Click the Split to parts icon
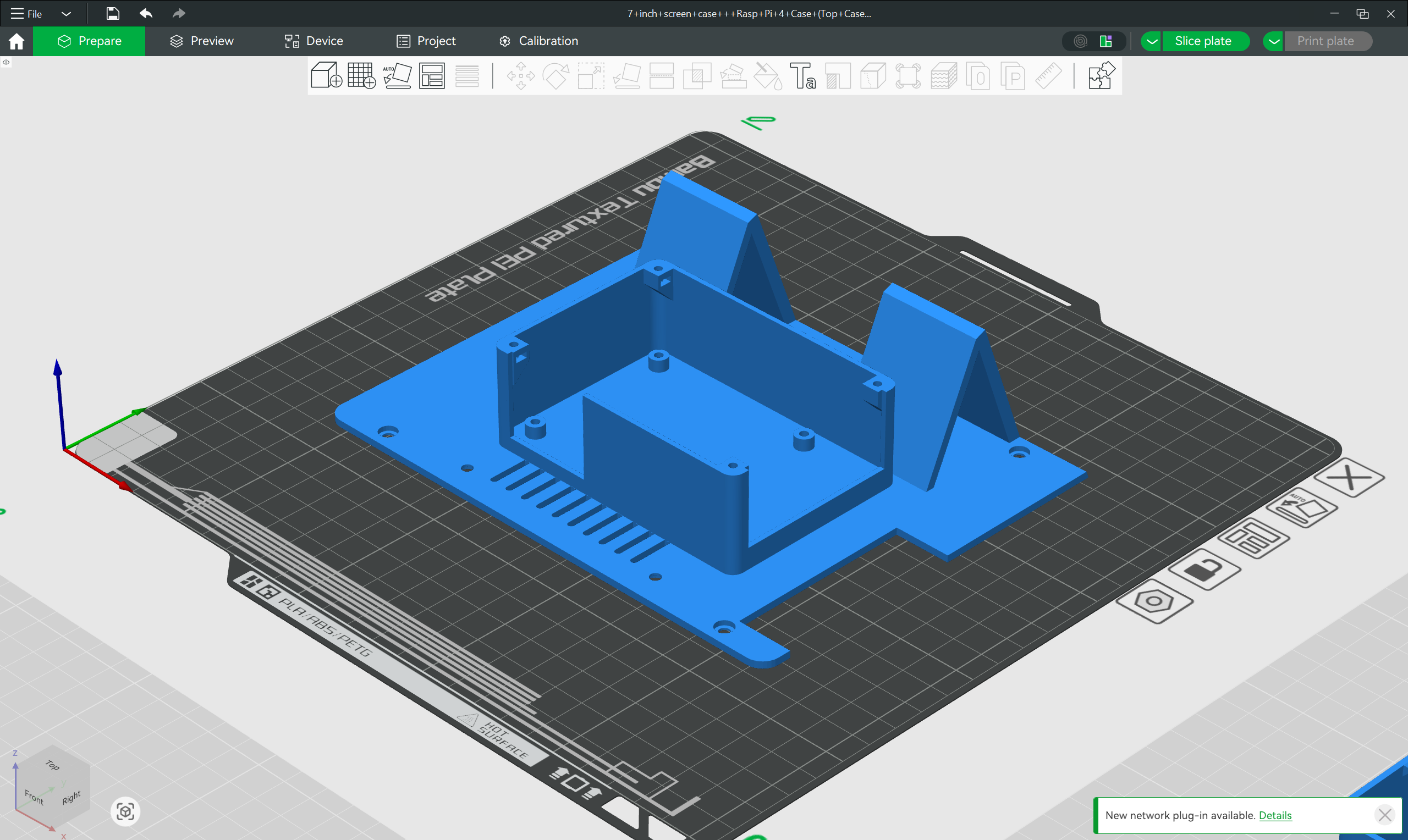Image resolution: width=1408 pixels, height=840 pixels. pyautogui.click(x=1014, y=75)
